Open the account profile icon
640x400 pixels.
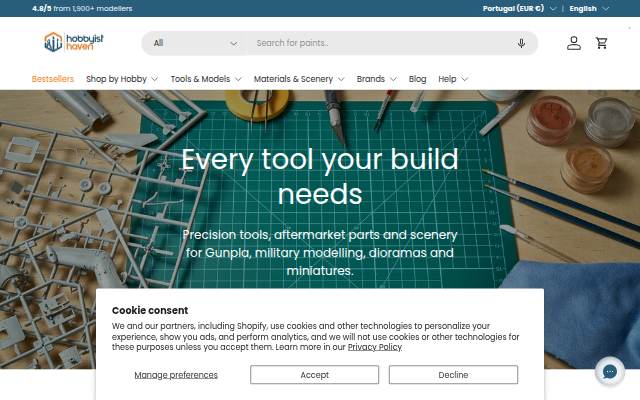573,43
